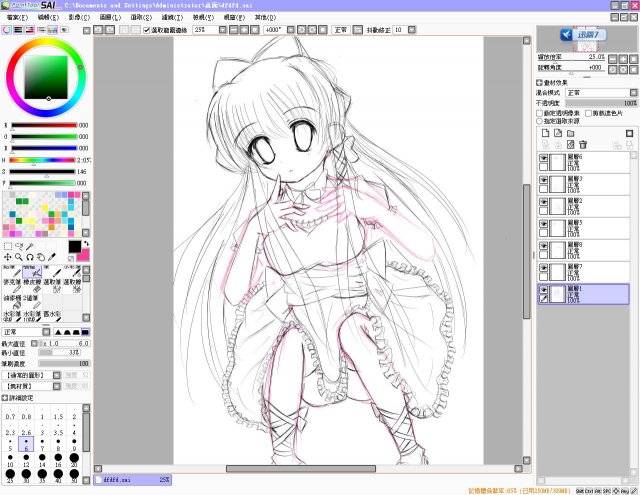The width and height of the screenshot is (640, 495).
Task: Toggle the selection edge display checkbox
Action: coord(147,30)
